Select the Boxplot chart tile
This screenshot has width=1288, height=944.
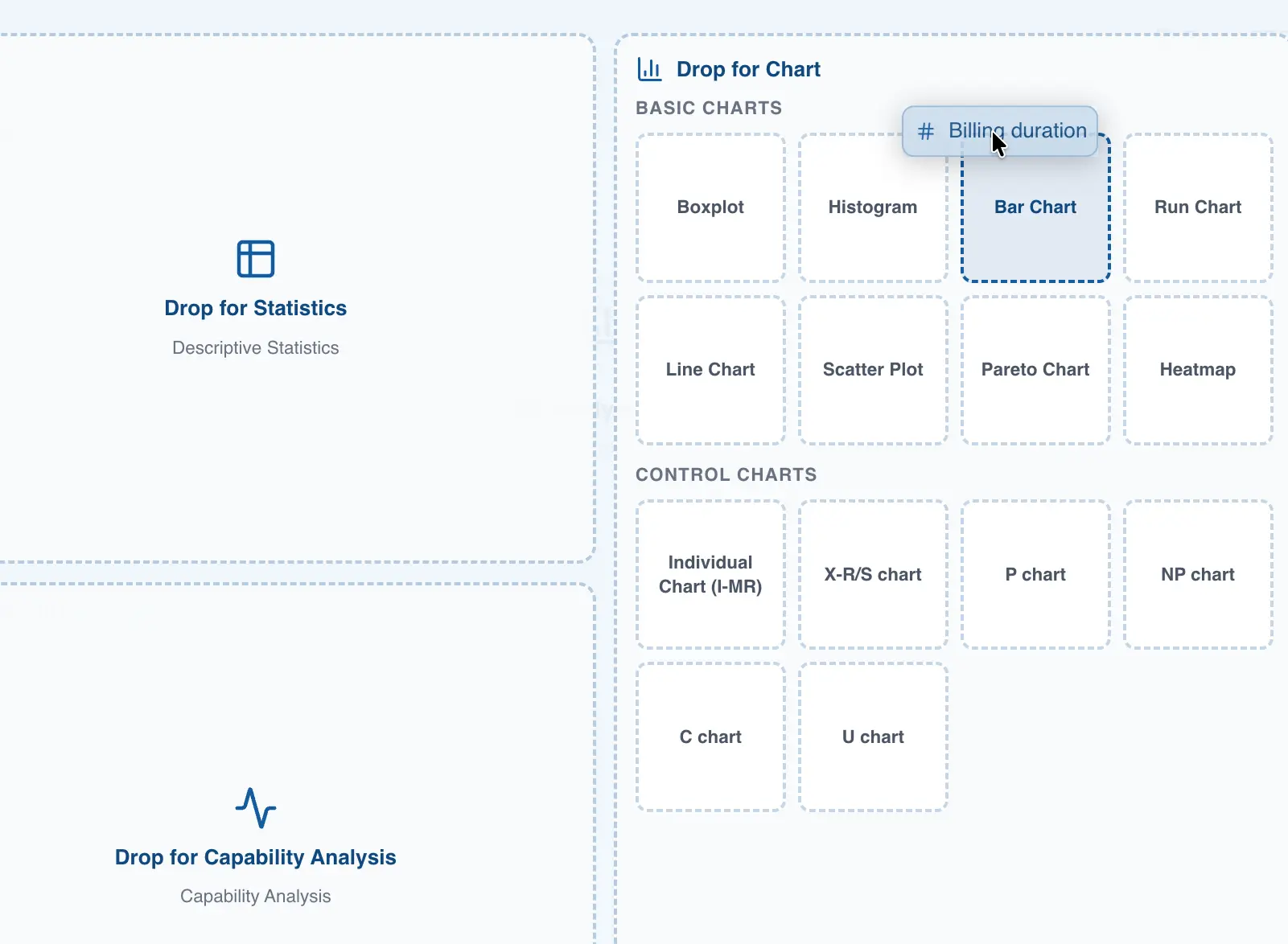point(710,207)
